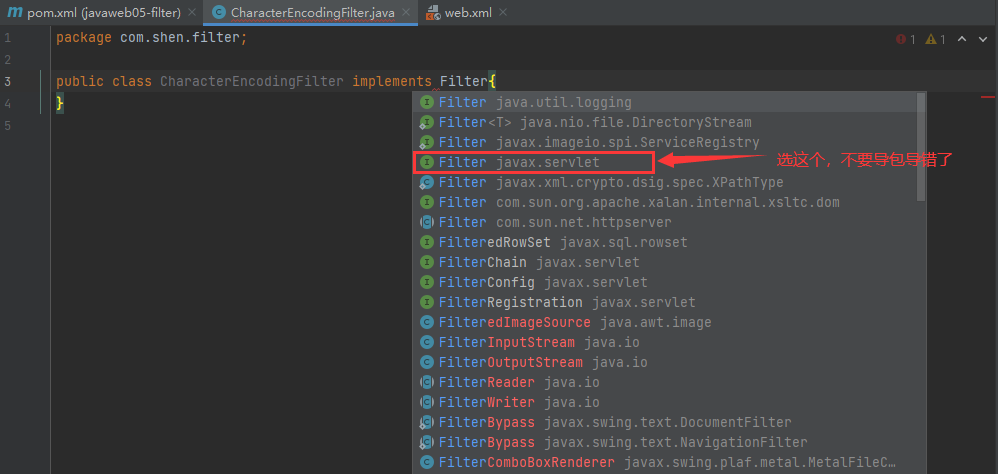Image resolution: width=998 pixels, height=474 pixels.
Task: Click the yellow warning count indicator
Action: tap(936, 39)
